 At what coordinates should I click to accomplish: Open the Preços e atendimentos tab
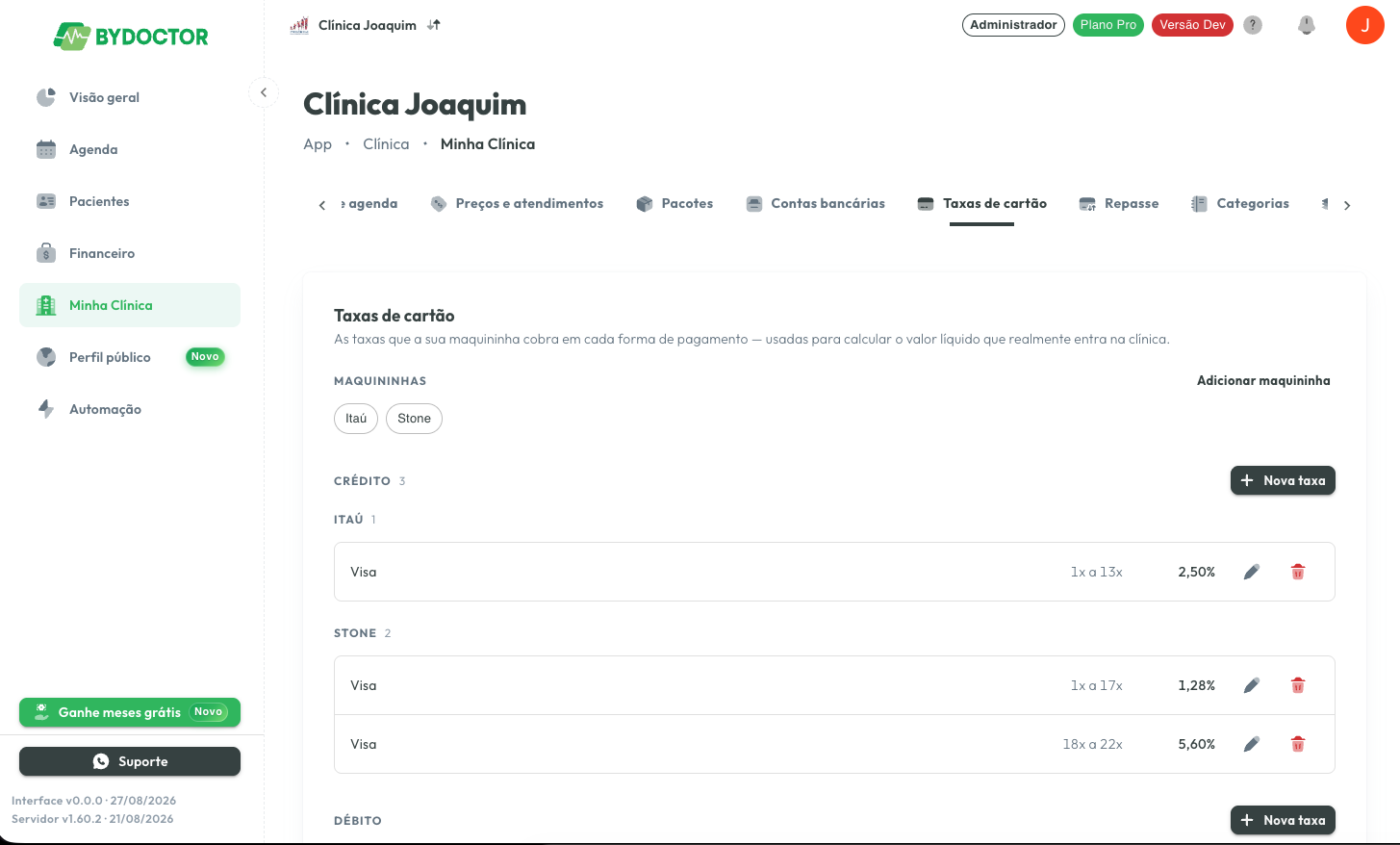(517, 204)
